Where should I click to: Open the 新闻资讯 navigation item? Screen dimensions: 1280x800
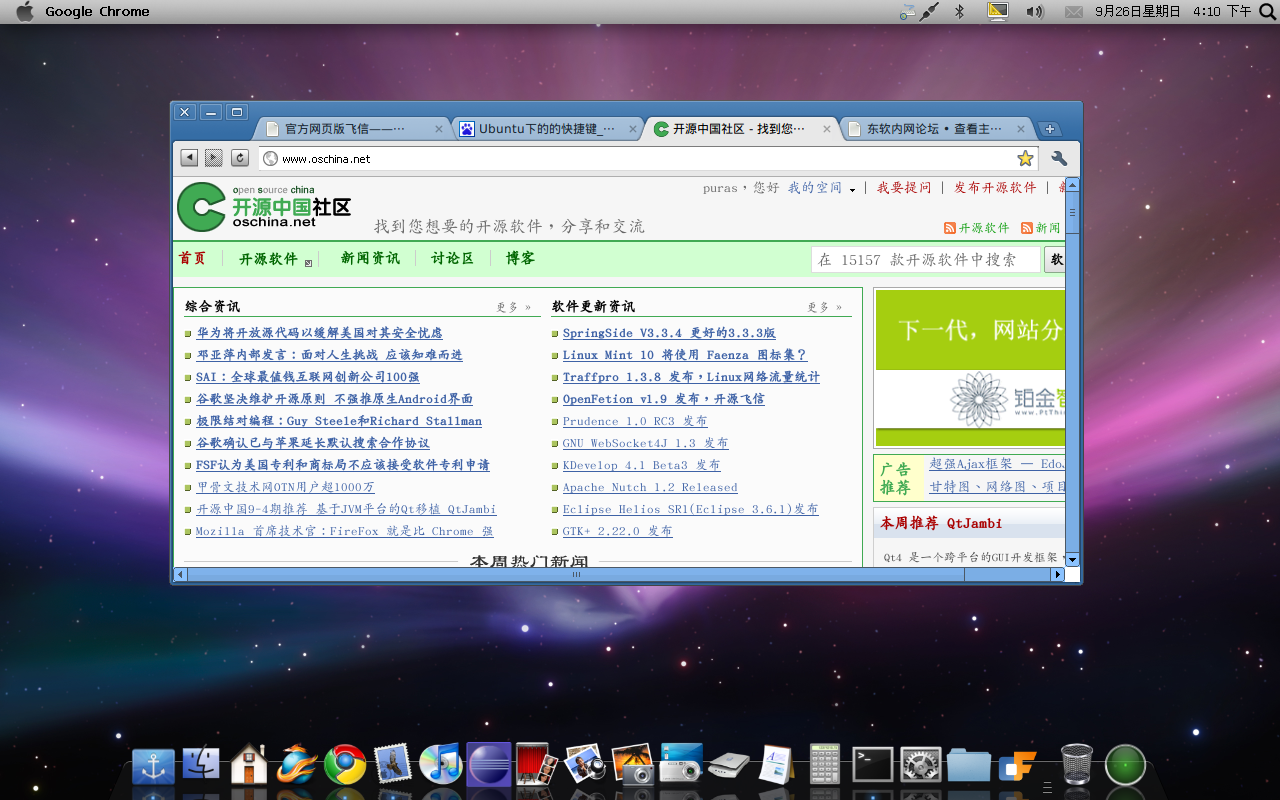tap(370, 258)
